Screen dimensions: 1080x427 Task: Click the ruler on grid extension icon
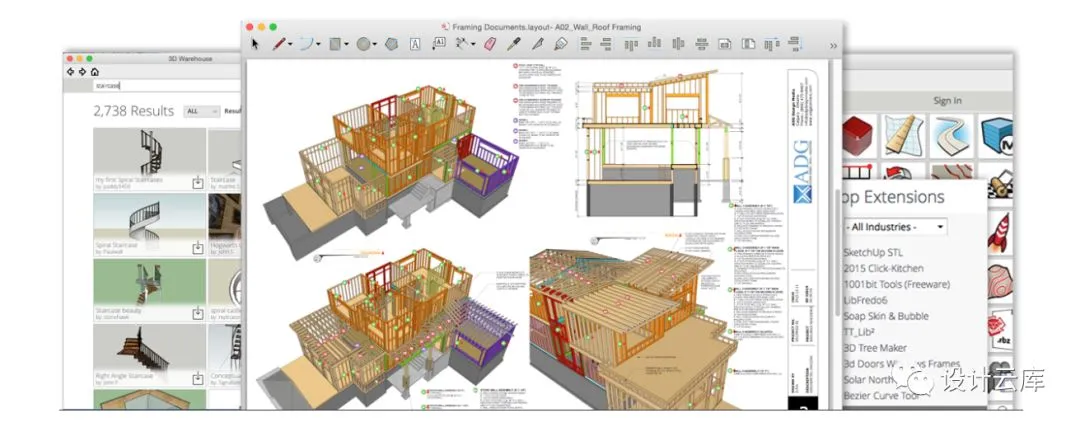tap(903, 135)
